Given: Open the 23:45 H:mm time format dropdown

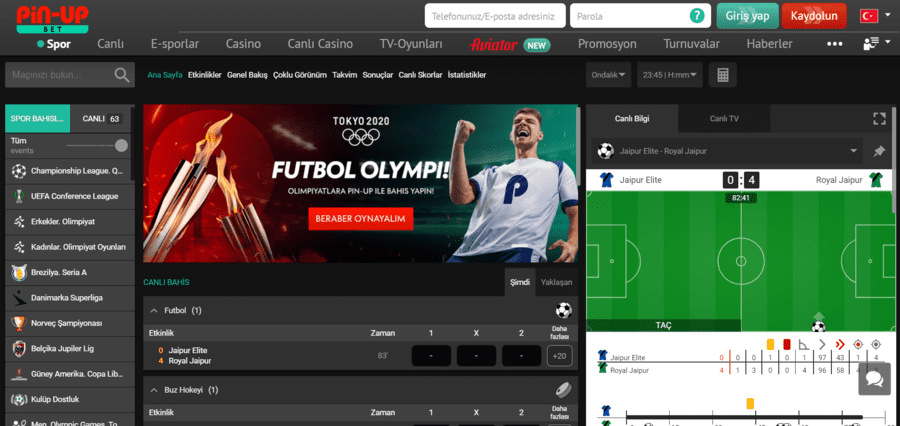Looking at the screenshot, I should click(x=670, y=75).
